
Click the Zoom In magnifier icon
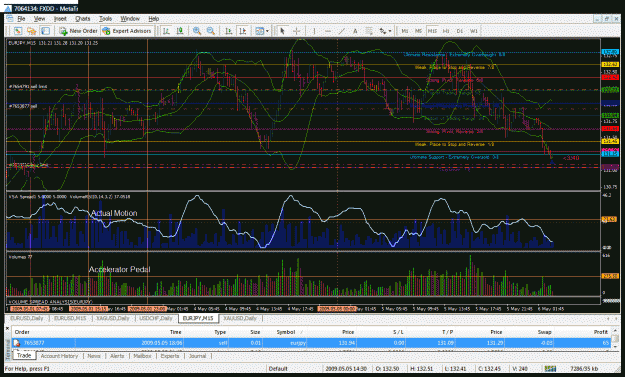(197, 31)
